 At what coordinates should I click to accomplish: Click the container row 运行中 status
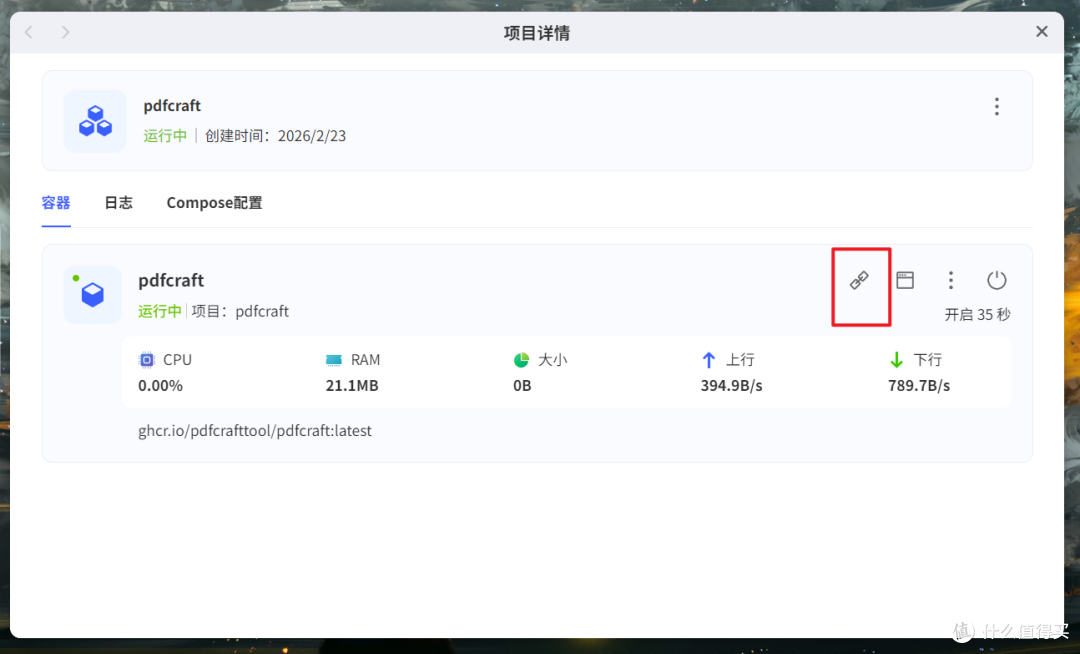tap(160, 311)
